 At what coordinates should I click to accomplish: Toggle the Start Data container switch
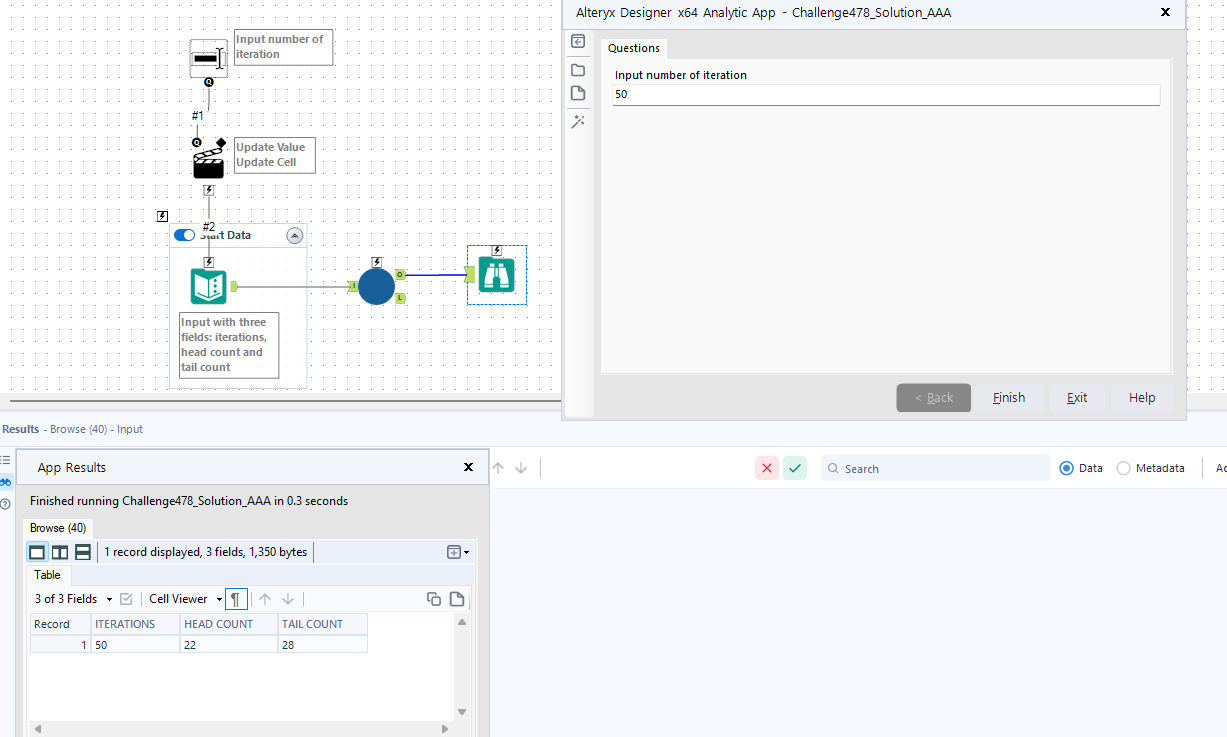click(x=184, y=235)
